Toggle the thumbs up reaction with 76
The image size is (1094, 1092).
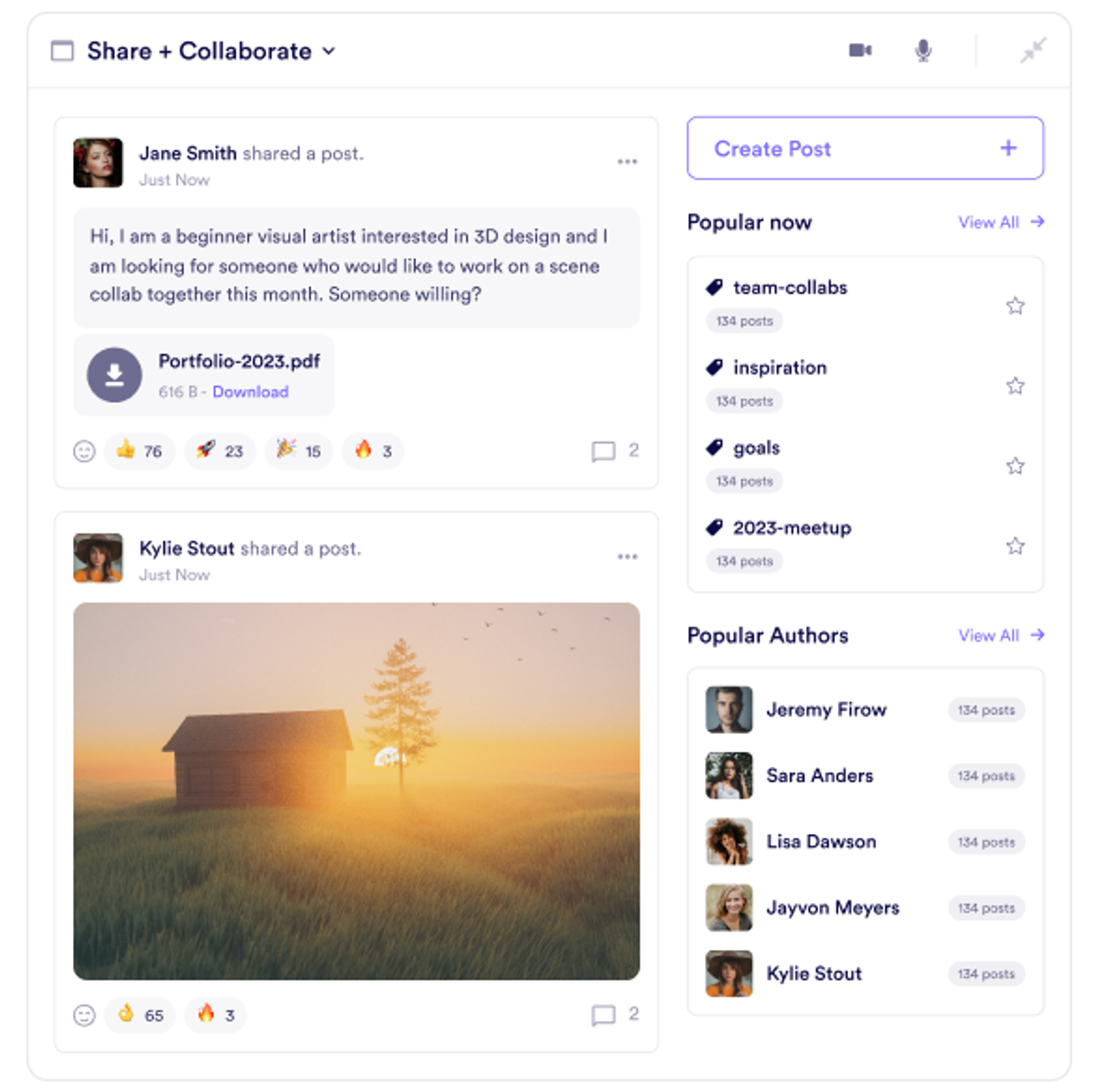(139, 451)
